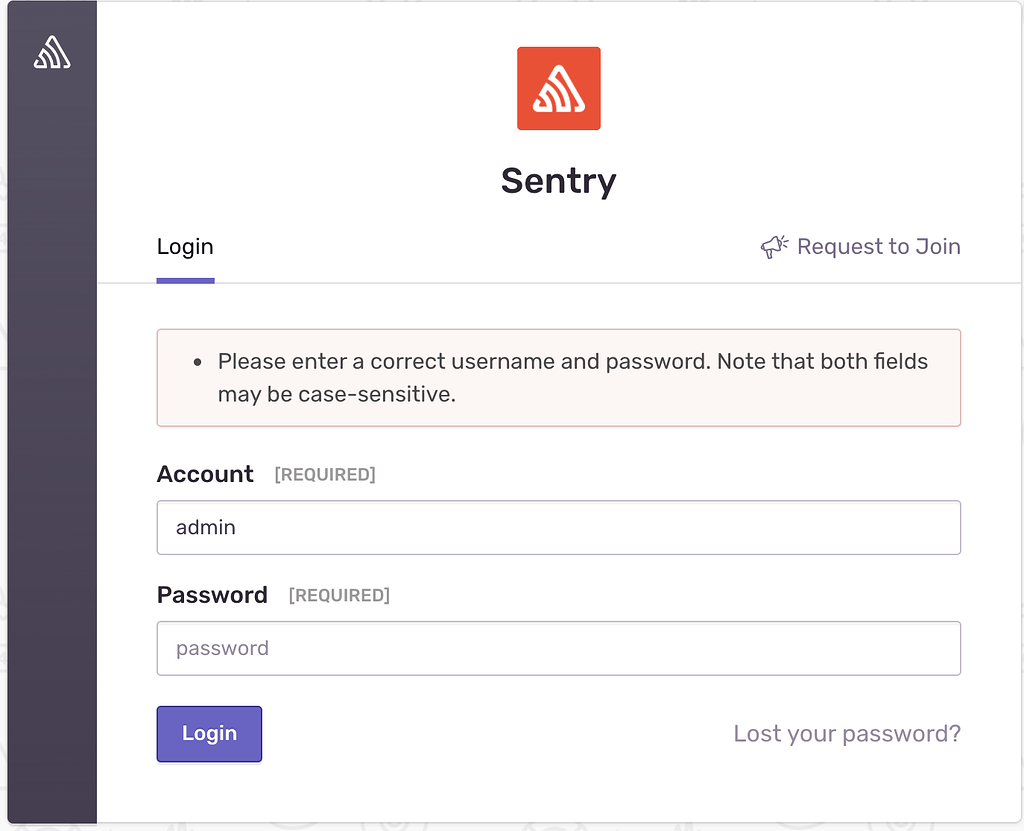Screen dimensions: 1024x831
Task: Click the orange Sentry logo above the title
Action: (558, 88)
